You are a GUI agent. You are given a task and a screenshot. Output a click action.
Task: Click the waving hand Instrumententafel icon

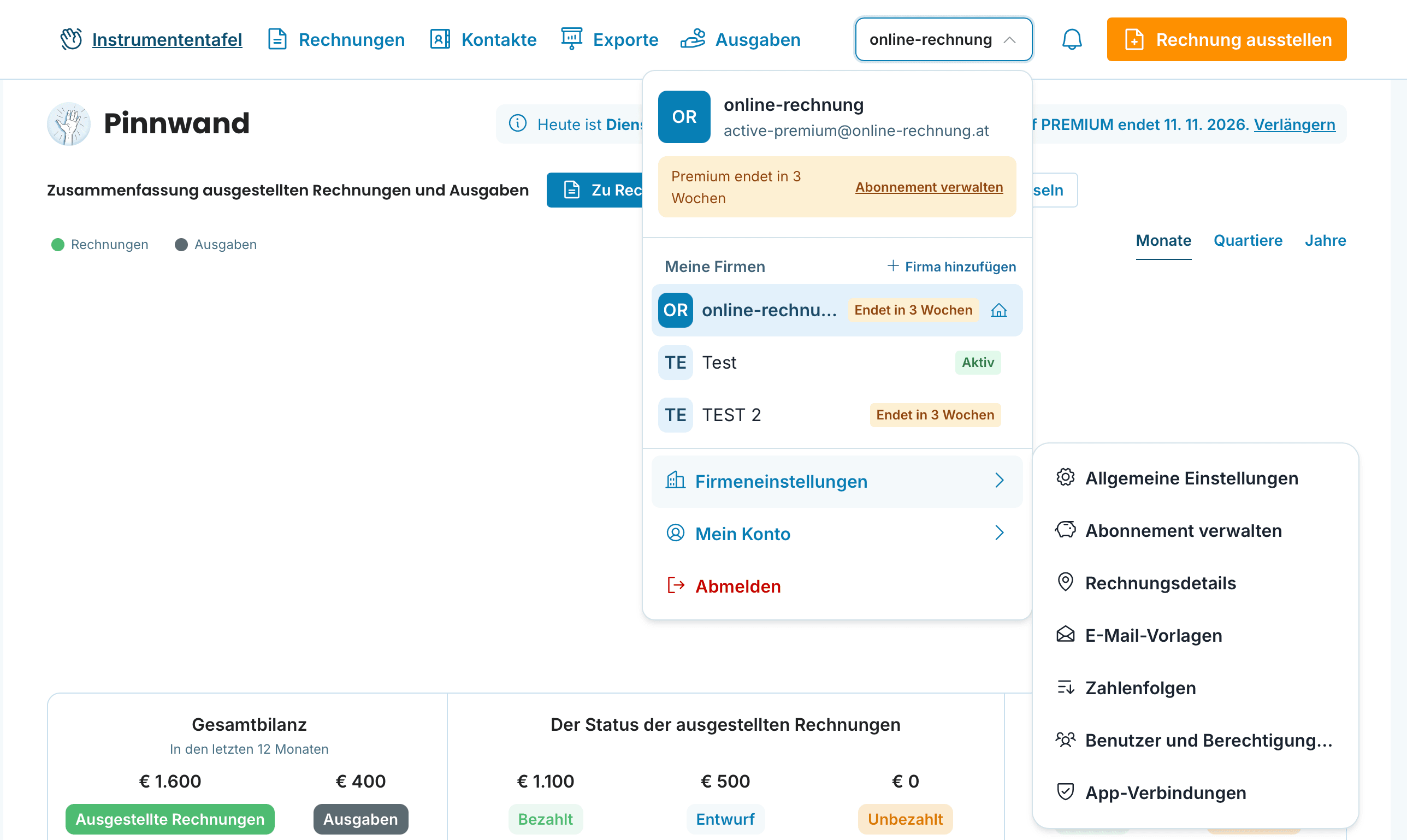[72, 39]
